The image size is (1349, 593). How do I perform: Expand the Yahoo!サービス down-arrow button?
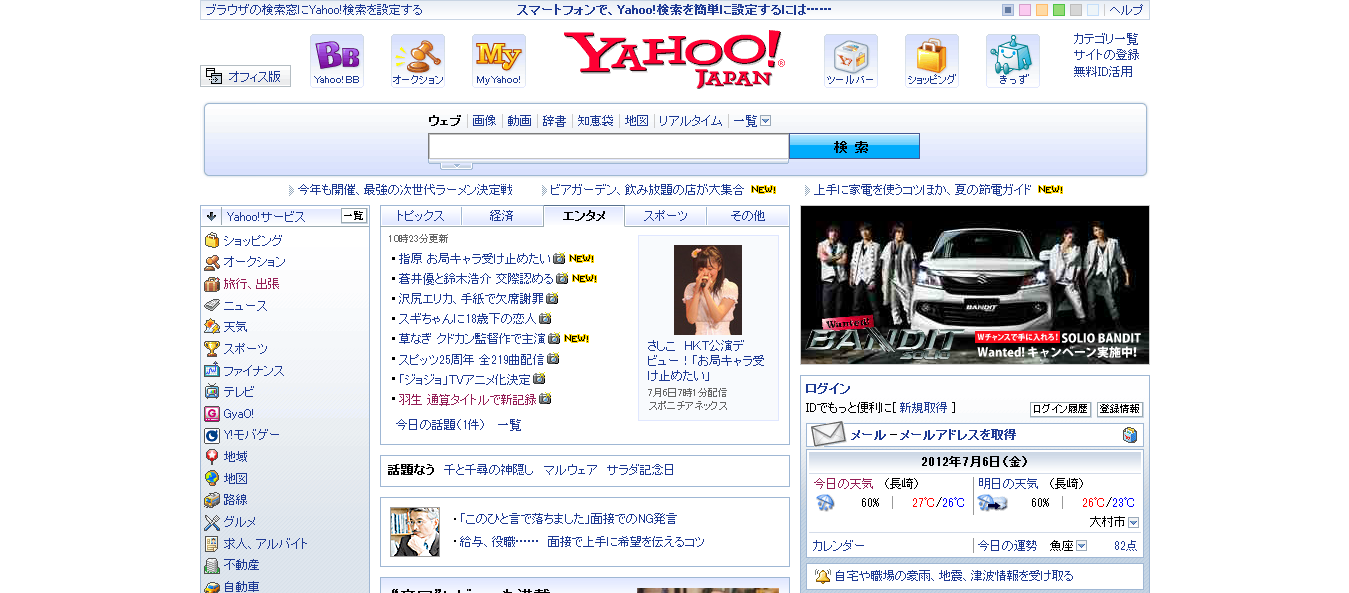[212, 216]
